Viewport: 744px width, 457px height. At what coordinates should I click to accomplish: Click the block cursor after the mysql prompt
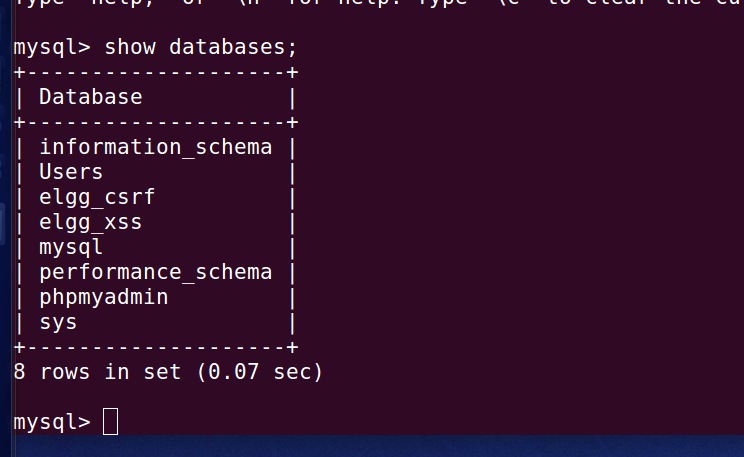pos(111,421)
